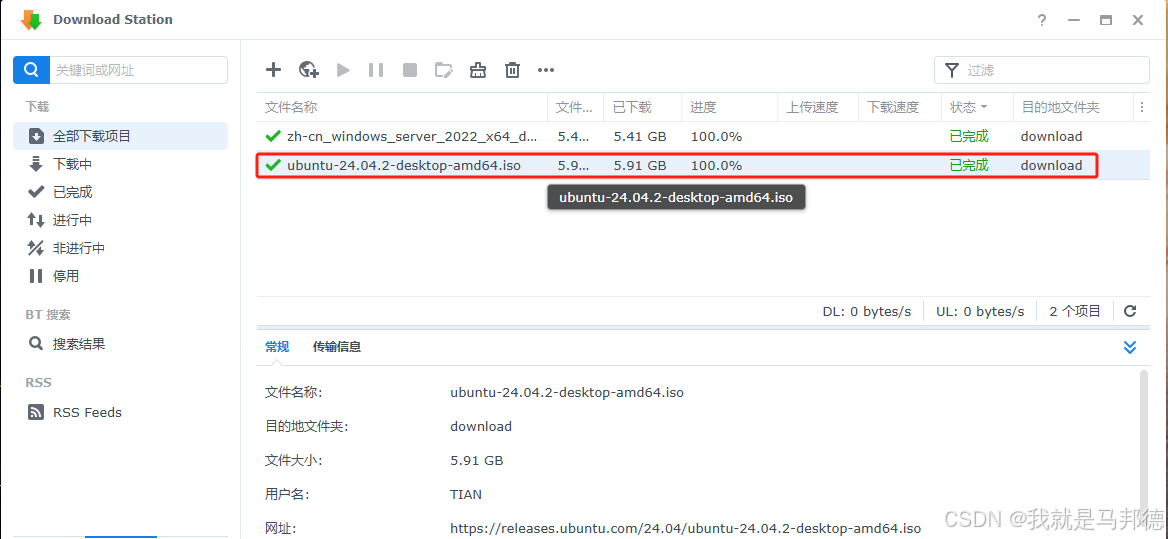The height and width of the screenshot is (539, 1168).
Task: Select the zh-cn_windows_server_2022 download row
Action: click(704, 136)
